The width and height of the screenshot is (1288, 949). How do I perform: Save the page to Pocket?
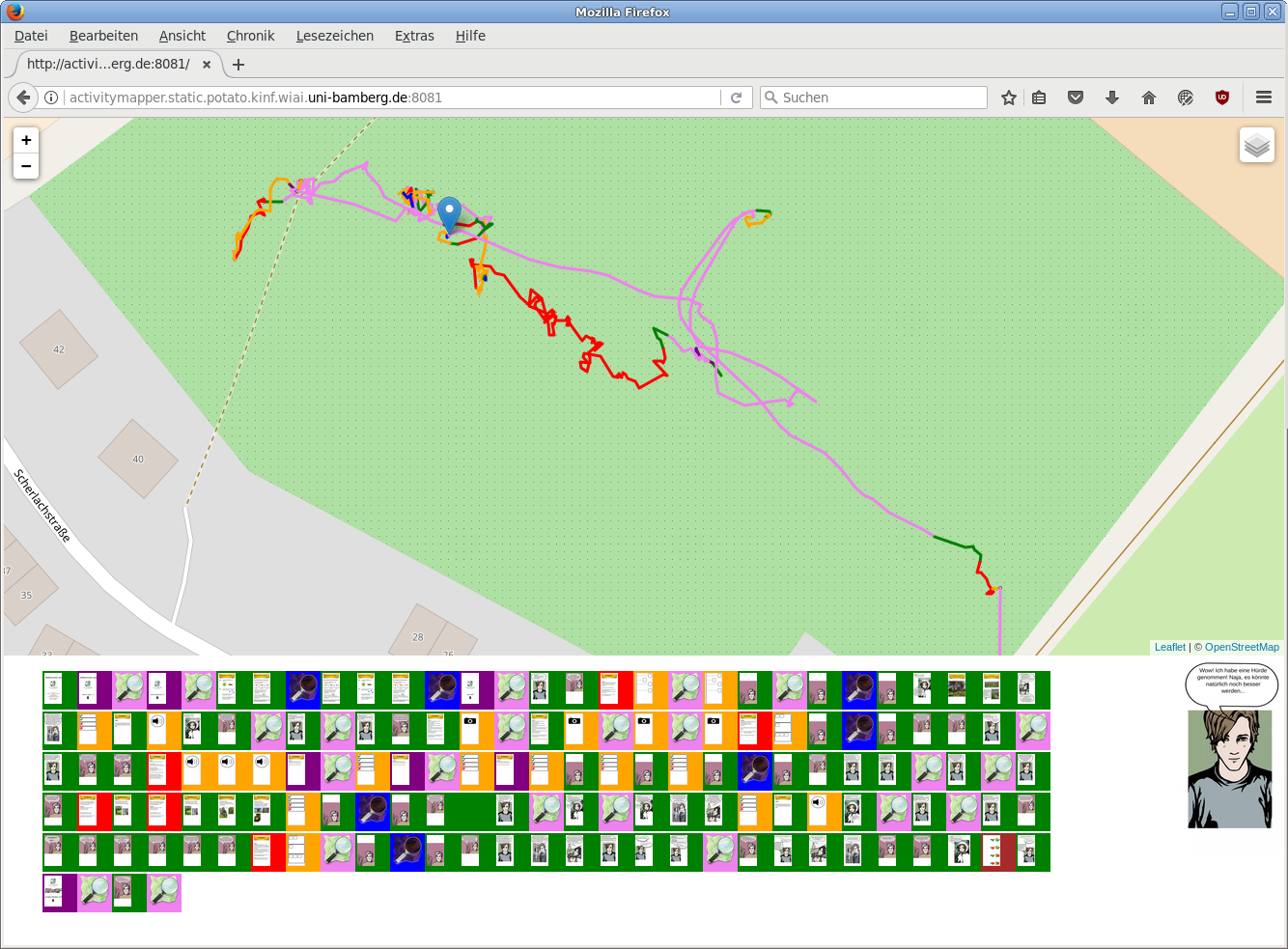[1076, 98]
